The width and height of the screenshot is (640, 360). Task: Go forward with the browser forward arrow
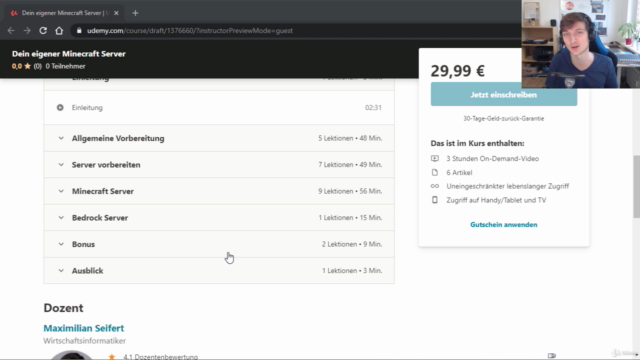[27, 31]
